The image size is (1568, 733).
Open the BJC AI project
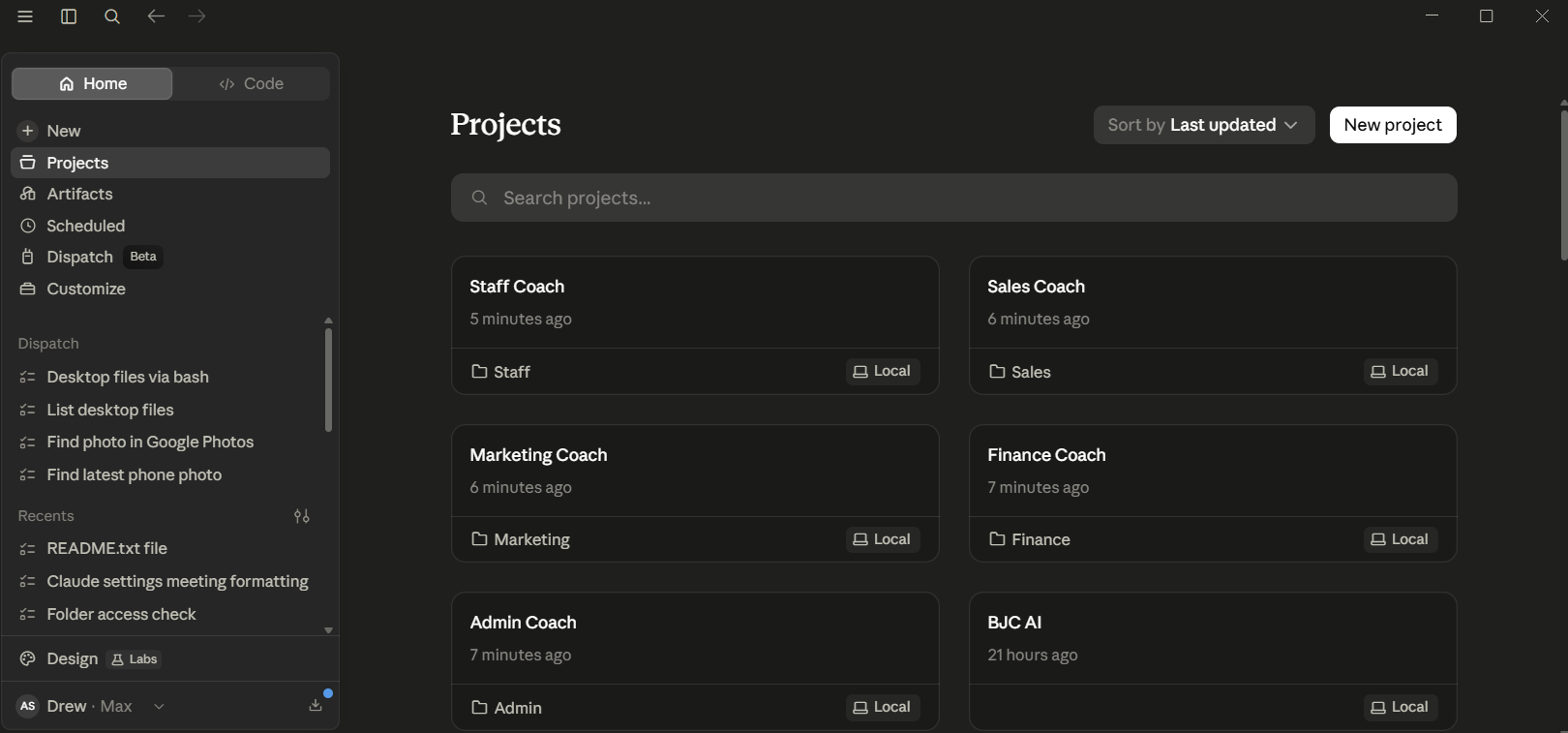[1213, 661]
